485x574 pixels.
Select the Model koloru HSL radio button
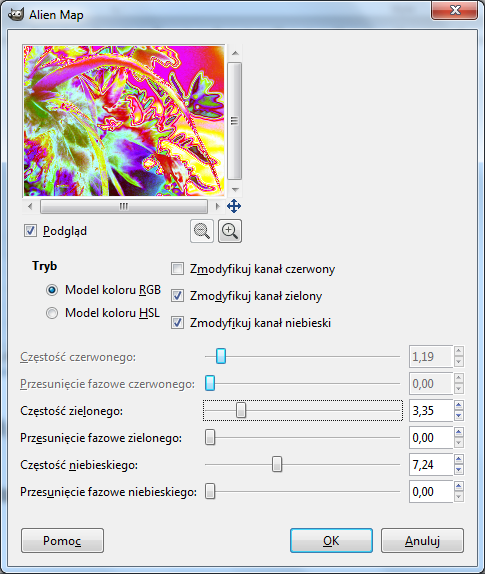point(52,313)
